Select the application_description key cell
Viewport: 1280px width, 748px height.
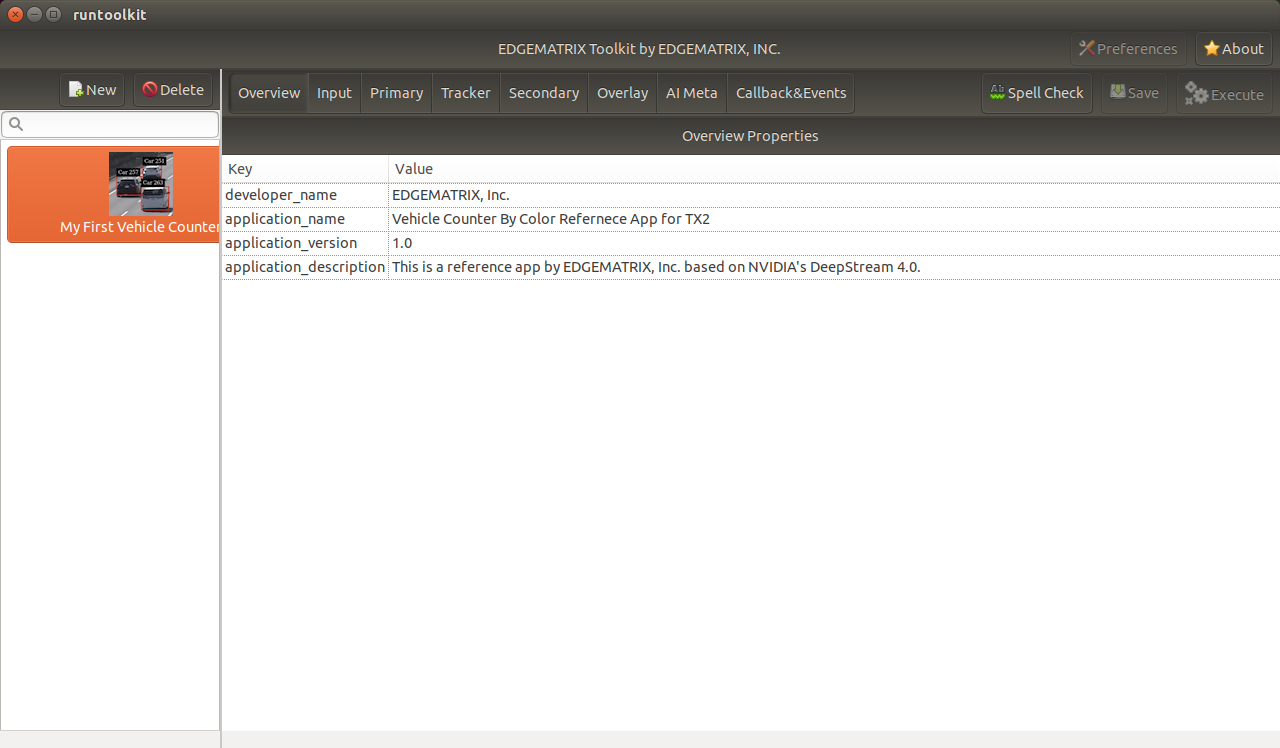(305, 267)
